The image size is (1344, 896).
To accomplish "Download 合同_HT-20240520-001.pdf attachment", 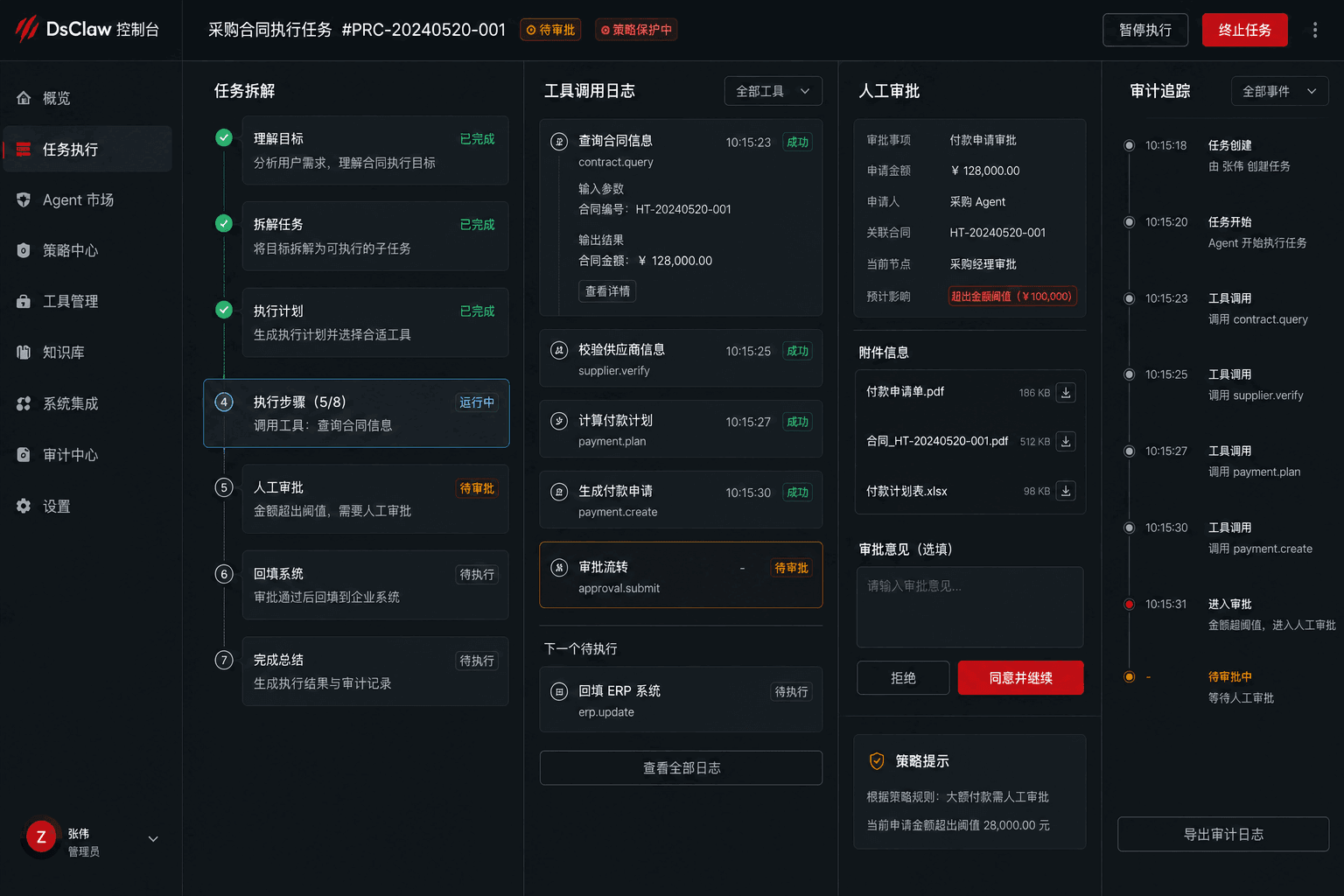I will tap(1066, 442).
